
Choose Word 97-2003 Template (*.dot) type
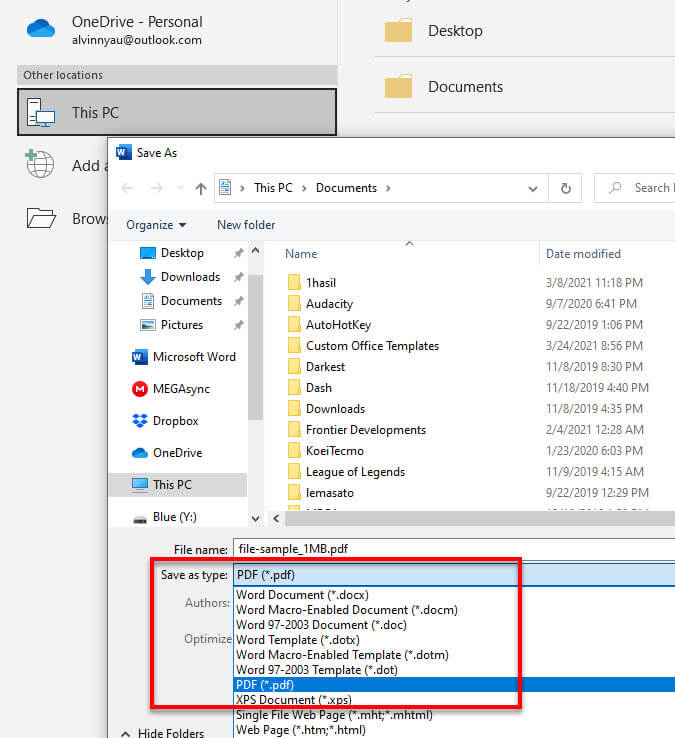click(454, 670)
